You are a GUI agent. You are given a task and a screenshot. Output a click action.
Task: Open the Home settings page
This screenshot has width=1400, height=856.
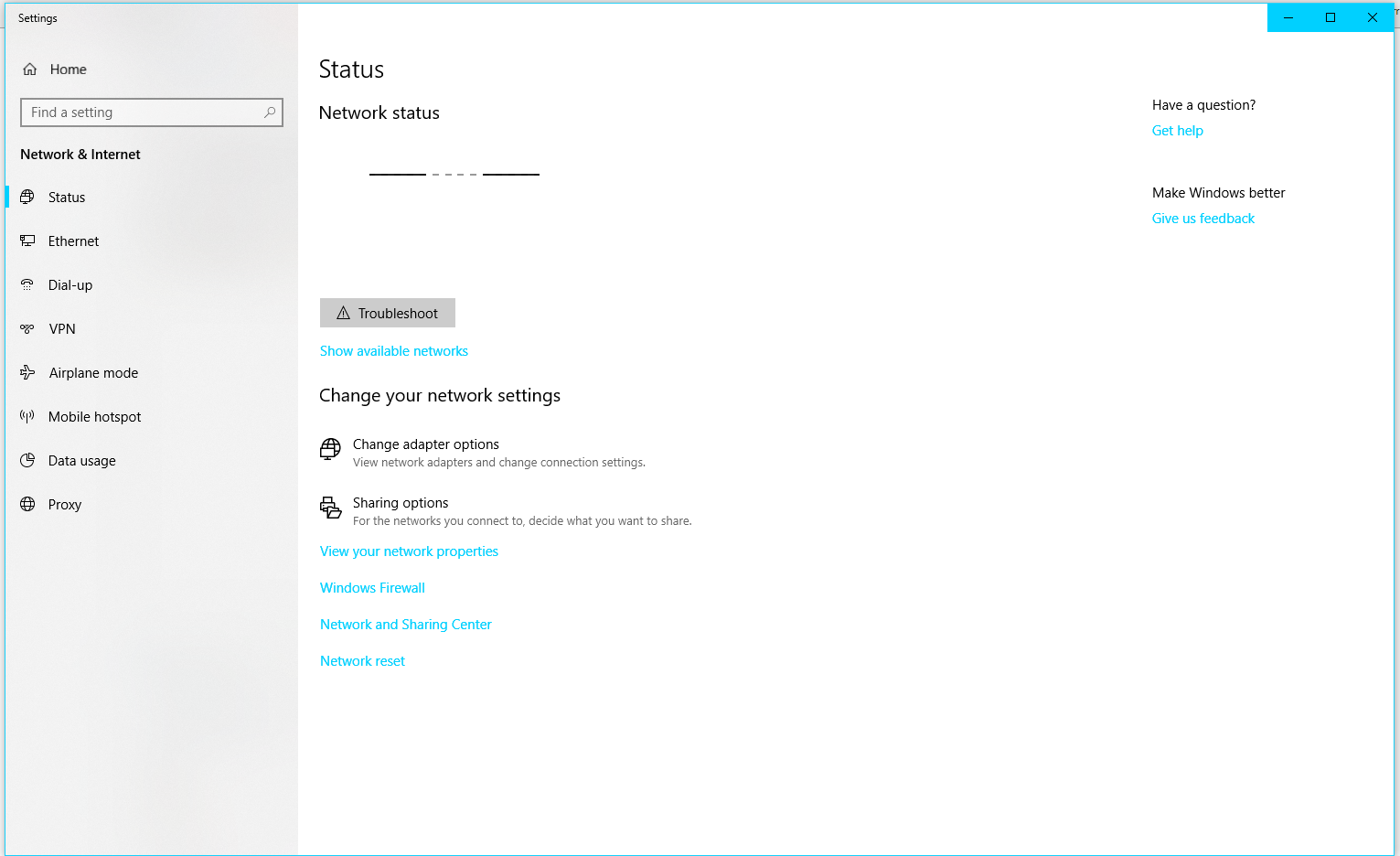(151, 70)
